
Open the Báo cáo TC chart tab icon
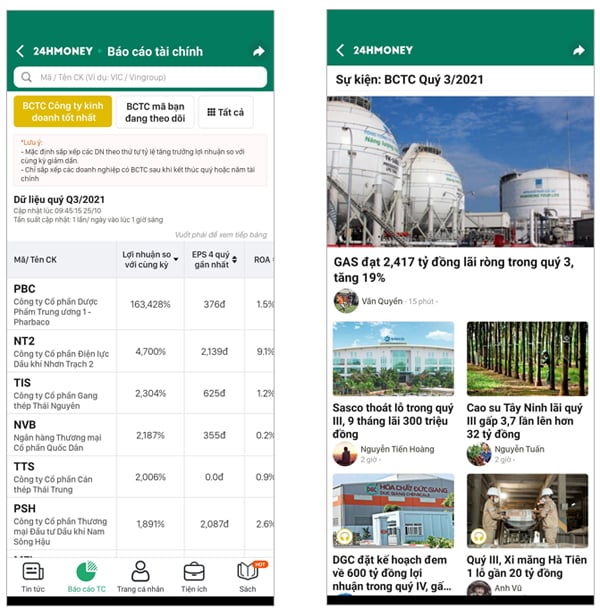pos(87,572)
